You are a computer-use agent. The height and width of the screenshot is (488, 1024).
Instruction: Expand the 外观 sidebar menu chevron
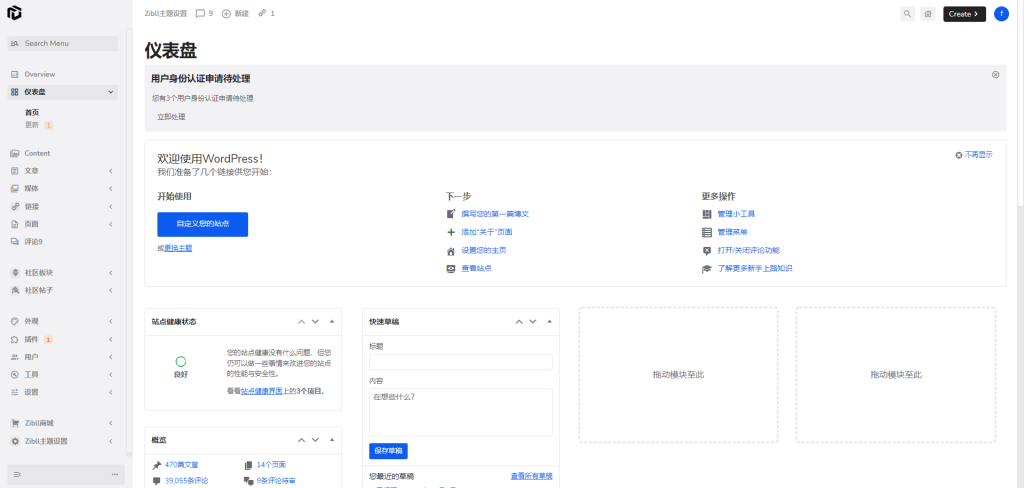coord(111,321)
